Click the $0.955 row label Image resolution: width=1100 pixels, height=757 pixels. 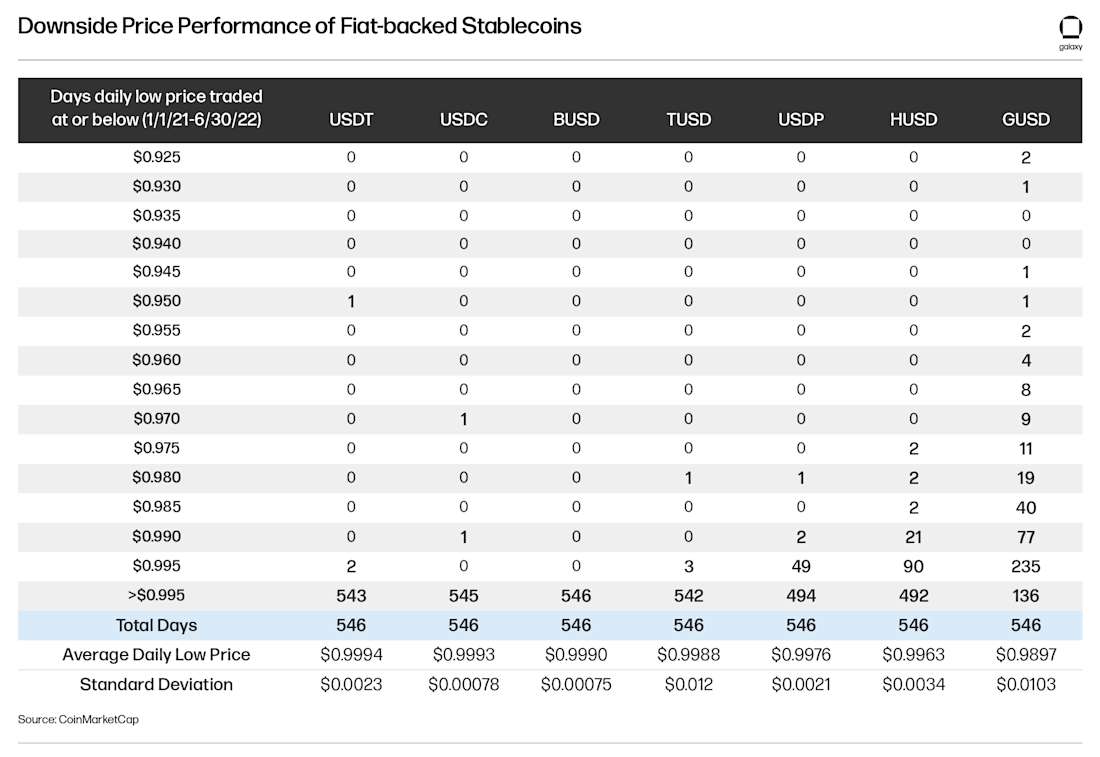(x=156, y=330)
